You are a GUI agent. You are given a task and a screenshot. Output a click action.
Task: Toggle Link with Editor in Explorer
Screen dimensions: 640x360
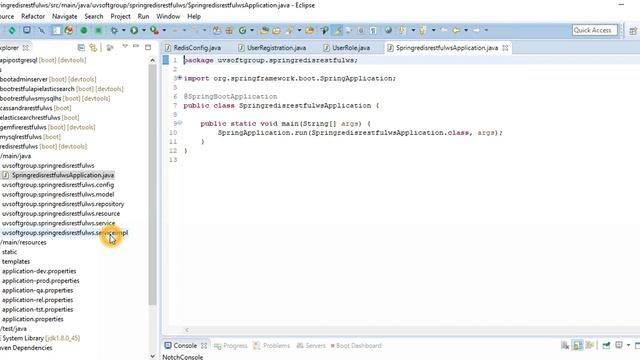[x=93, y=48]
